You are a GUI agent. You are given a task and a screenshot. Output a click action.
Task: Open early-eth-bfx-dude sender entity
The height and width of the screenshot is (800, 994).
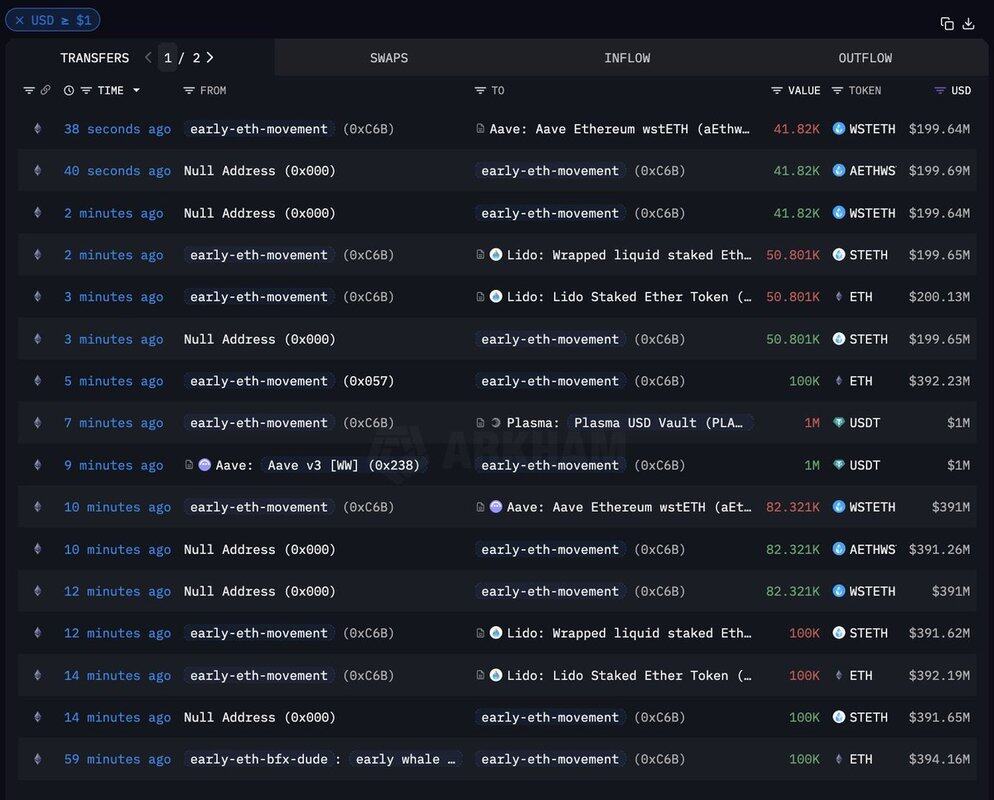coord(259,759)
